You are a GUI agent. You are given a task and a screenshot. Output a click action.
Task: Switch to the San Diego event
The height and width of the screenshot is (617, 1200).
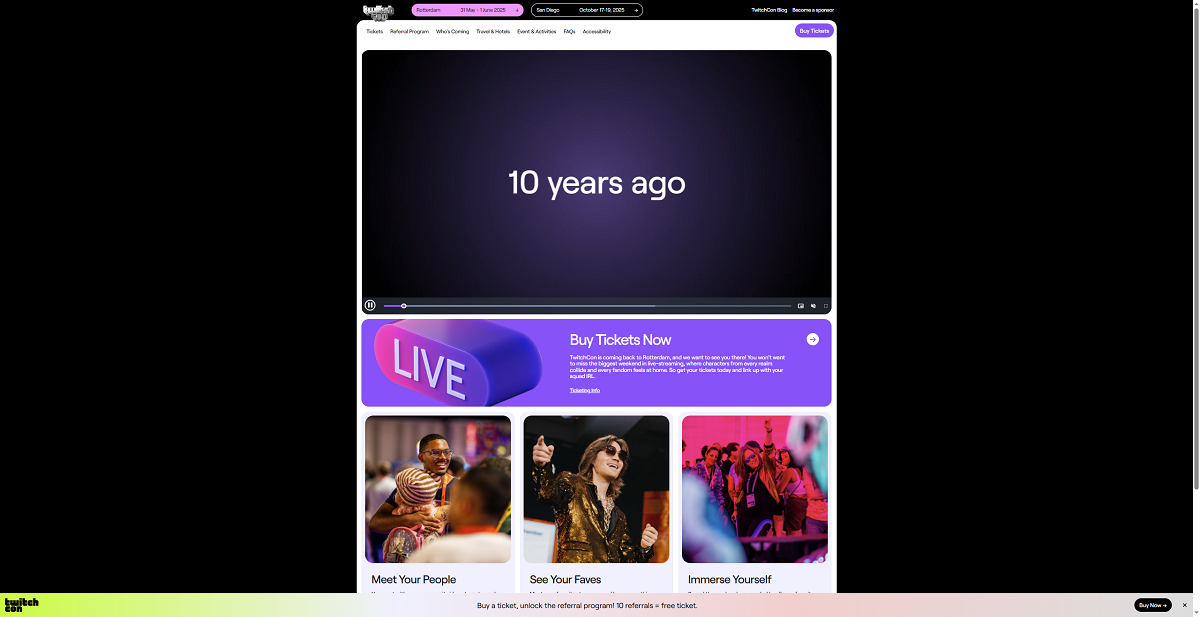pyautogui.click(x=586, y=10)
